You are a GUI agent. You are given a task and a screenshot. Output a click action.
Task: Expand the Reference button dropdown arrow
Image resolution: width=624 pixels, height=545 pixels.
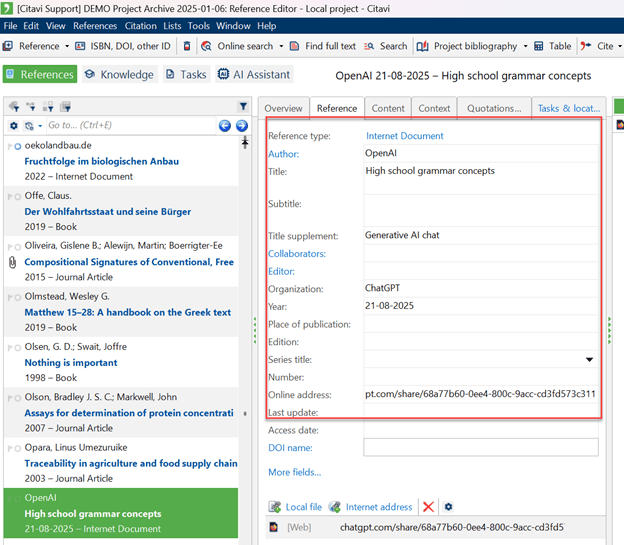pos(67,46)
